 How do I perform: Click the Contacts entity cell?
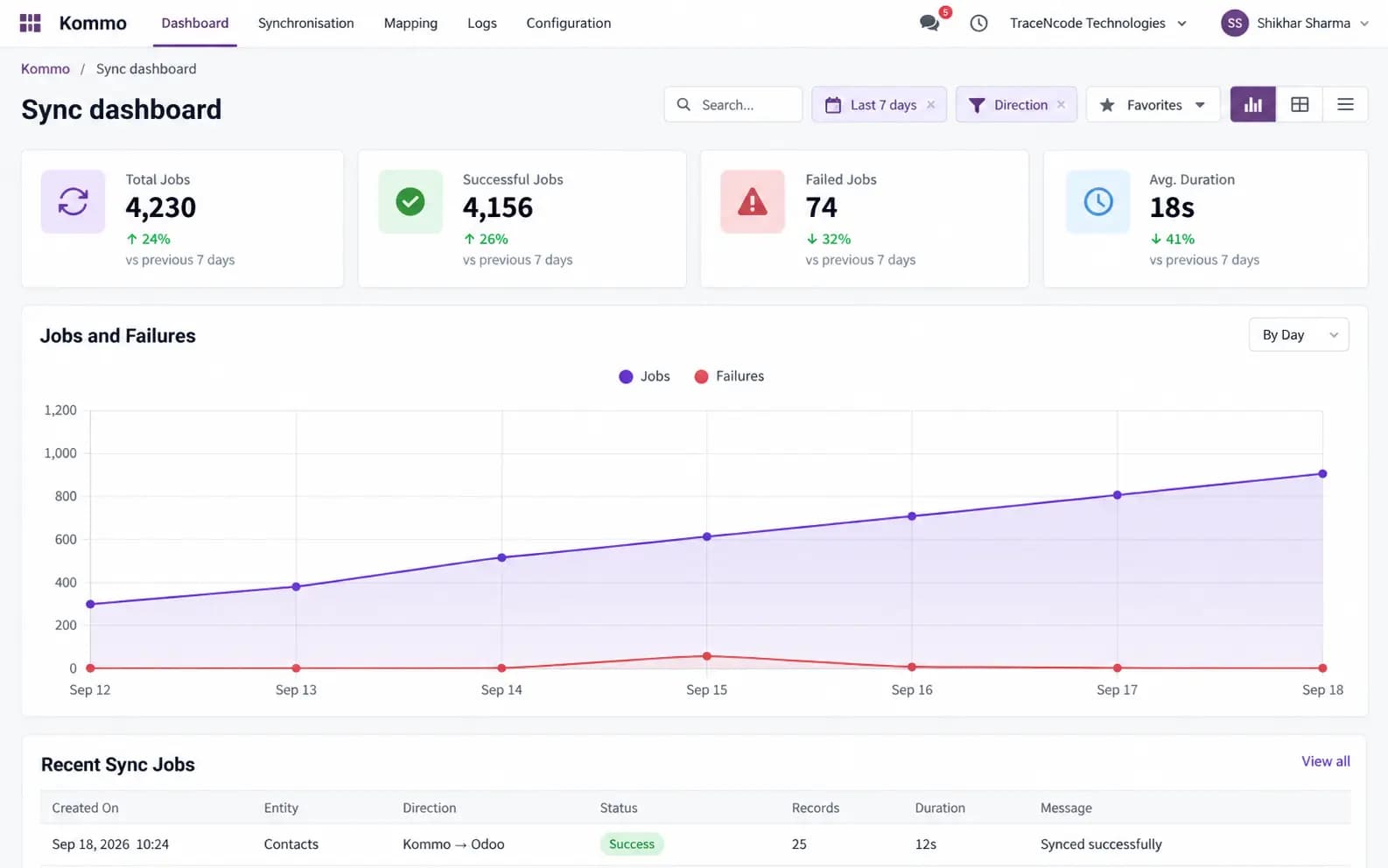291,844
